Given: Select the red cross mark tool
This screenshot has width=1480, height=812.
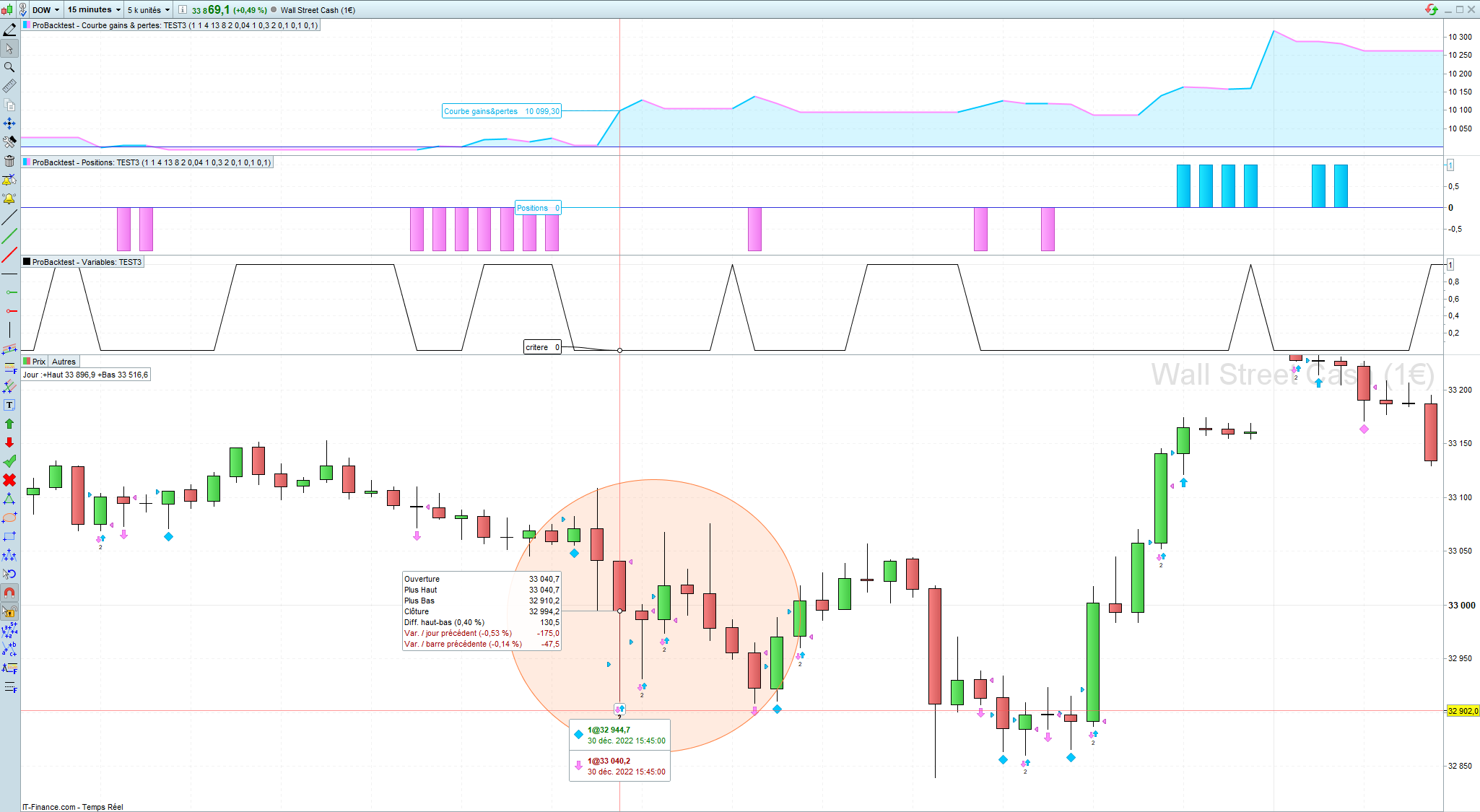Looking at the screenshot, I should click(9, 480).
